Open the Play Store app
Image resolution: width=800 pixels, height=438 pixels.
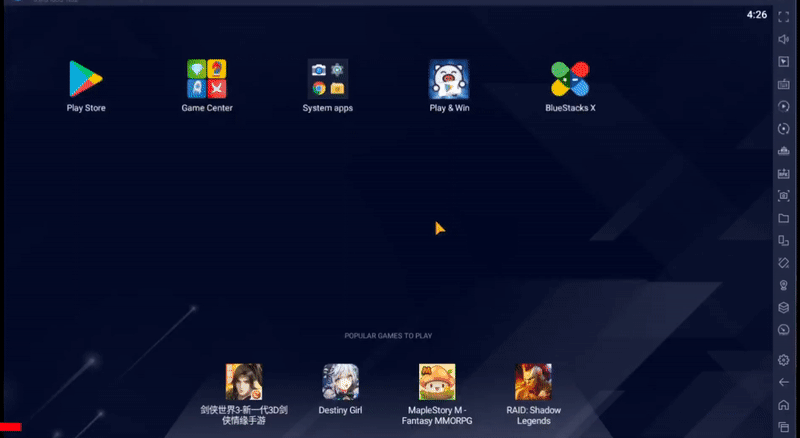[86, 79]
